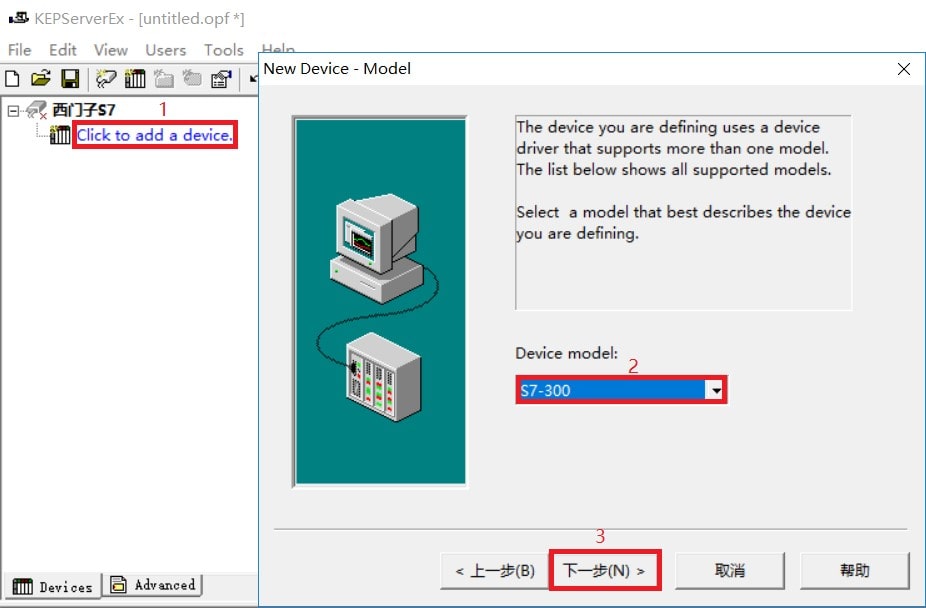Click the 'Device model:' label
Image resolution: width=926 pixels, height=608 pixels.
pyautogui.click(x=566, y=353)
